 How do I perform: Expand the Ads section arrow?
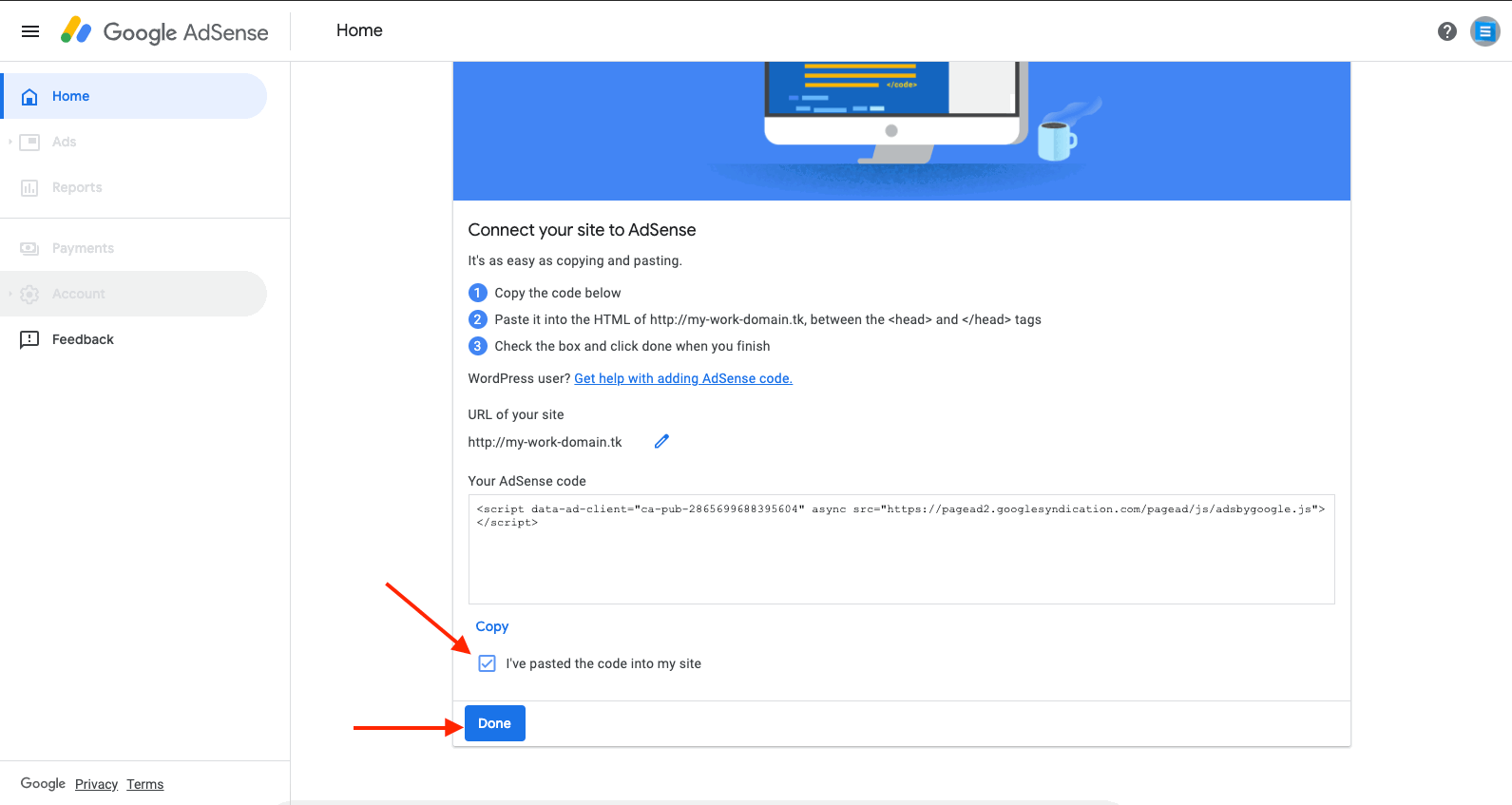[x=10, y=142]
